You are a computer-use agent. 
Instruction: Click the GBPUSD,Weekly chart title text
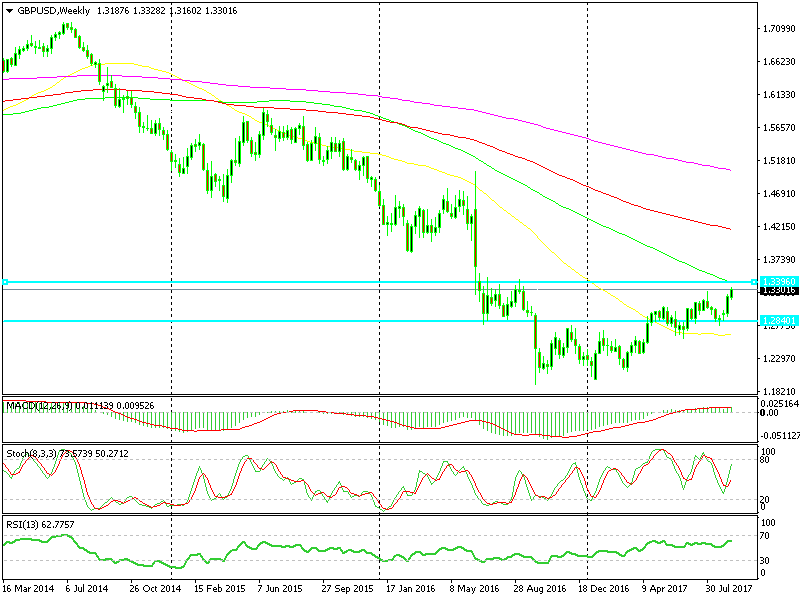pyautogui.click(x=52, y=11)
